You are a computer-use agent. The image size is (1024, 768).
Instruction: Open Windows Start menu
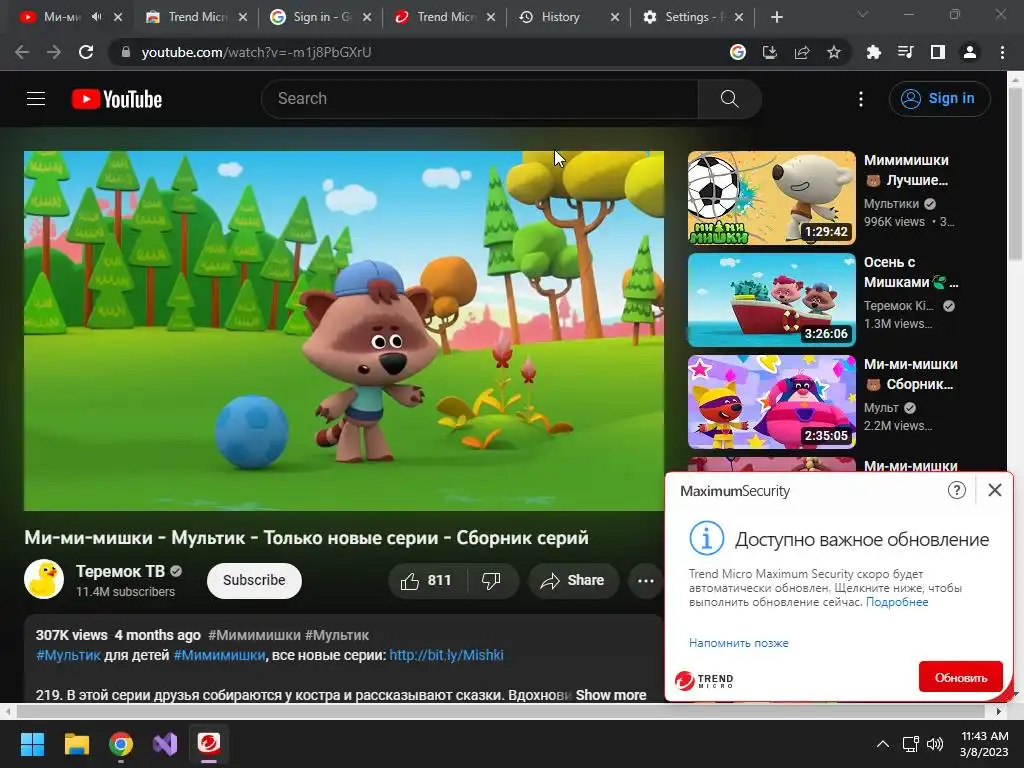32,744
